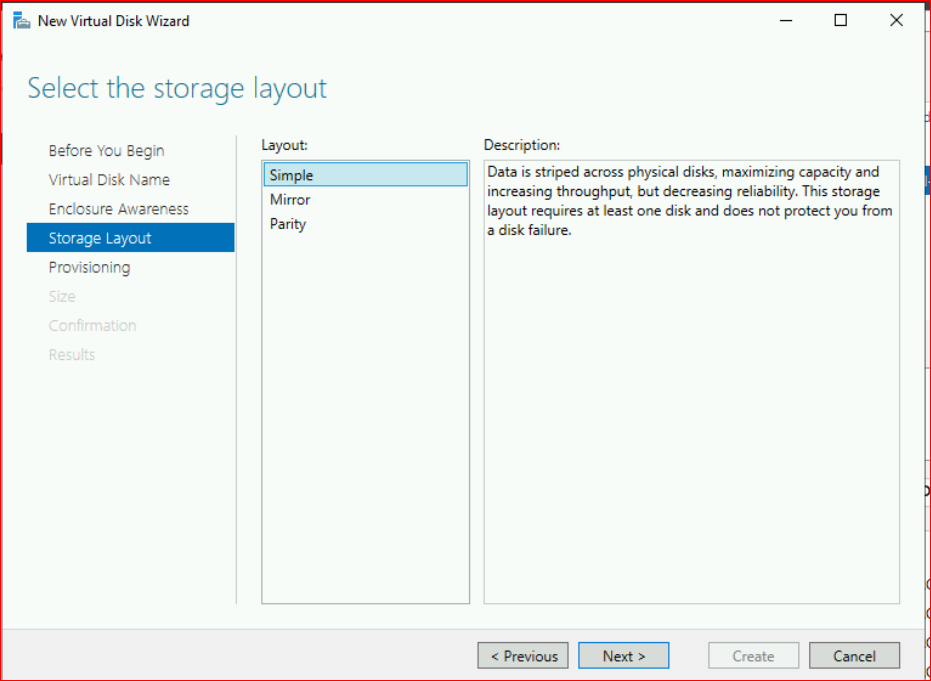Go to the Before You Begin step

point(106,151)
